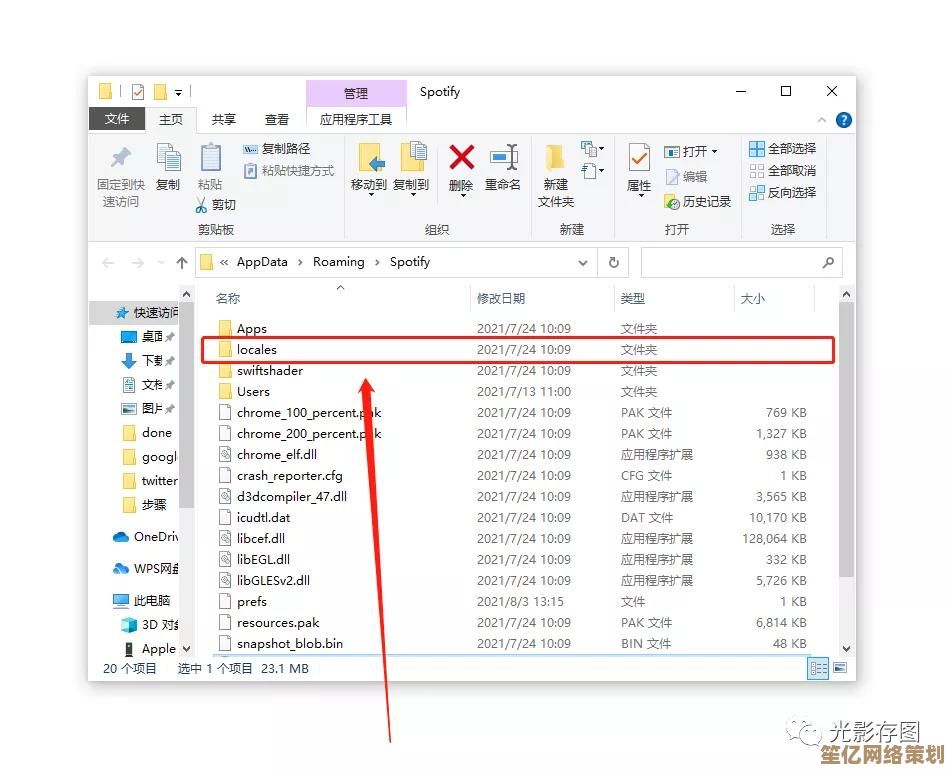Click the search input box
Screen dimensions: 951x773
741,263
